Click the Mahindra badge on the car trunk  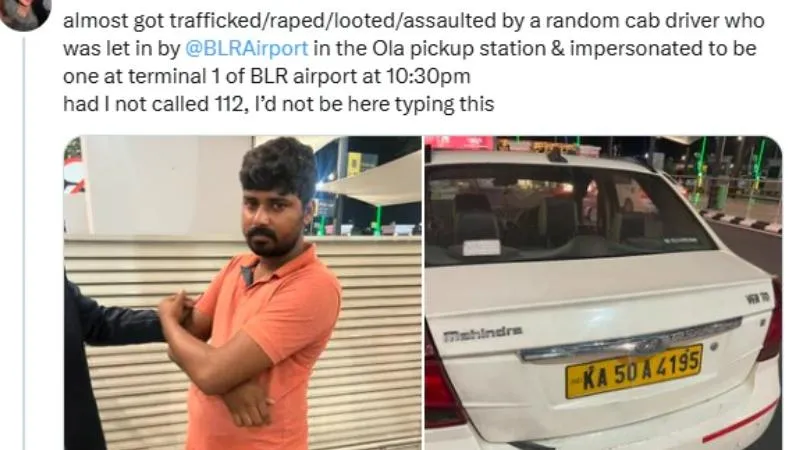(483, 333)
